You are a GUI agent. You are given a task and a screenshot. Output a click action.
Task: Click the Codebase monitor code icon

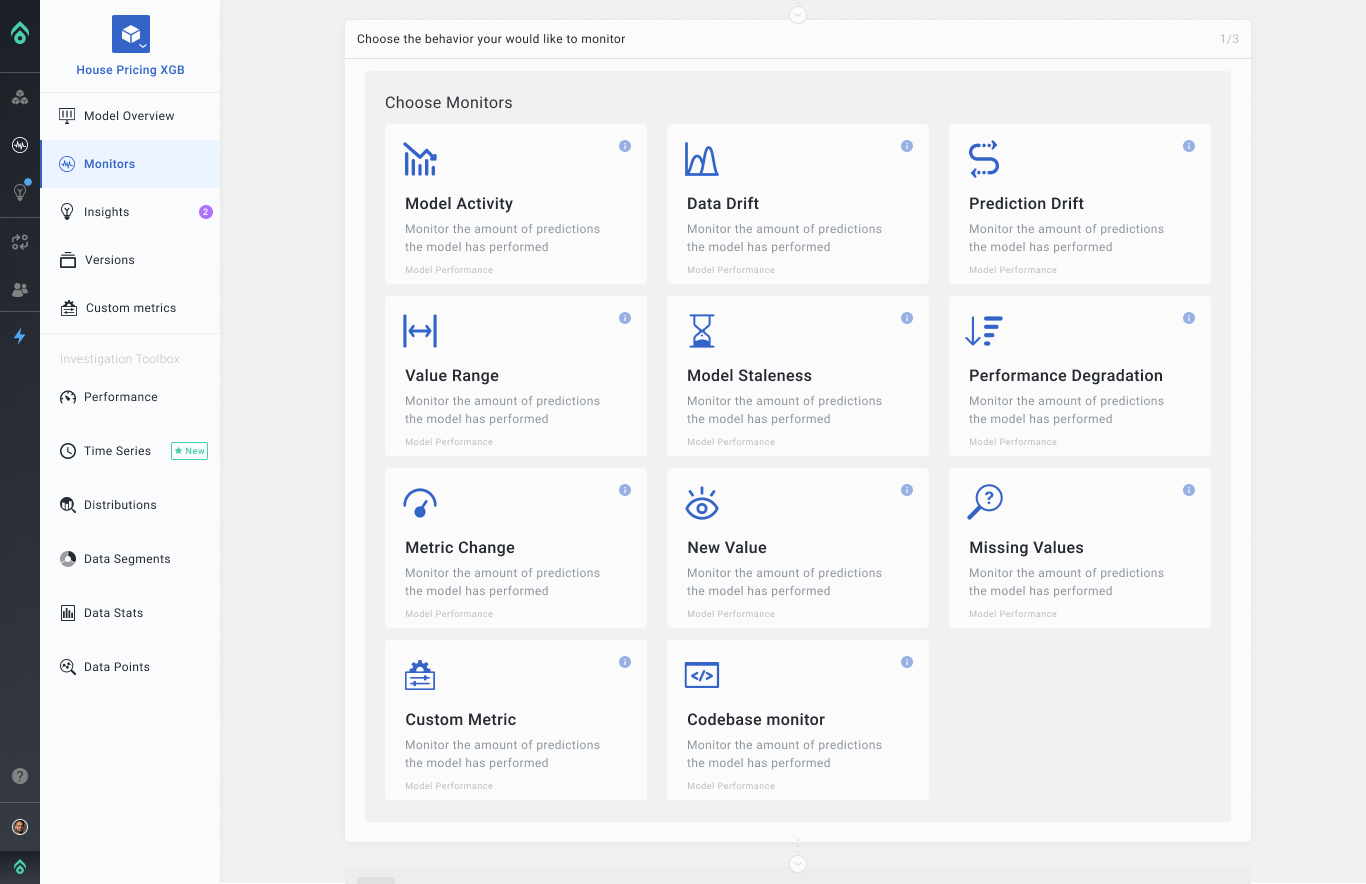coord(702,675)
